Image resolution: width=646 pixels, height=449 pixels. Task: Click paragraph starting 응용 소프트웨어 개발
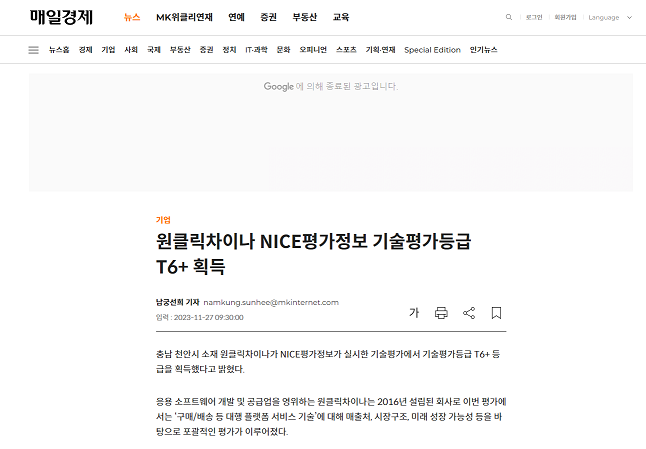coord(331,416)
